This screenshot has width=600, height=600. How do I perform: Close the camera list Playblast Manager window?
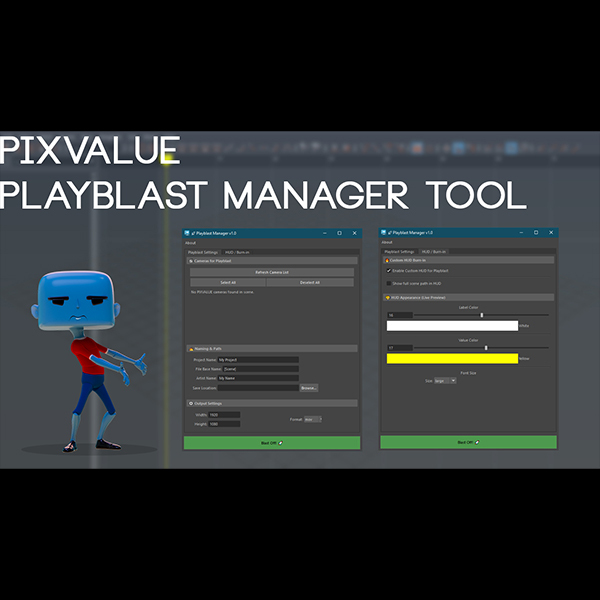(355, 233)
